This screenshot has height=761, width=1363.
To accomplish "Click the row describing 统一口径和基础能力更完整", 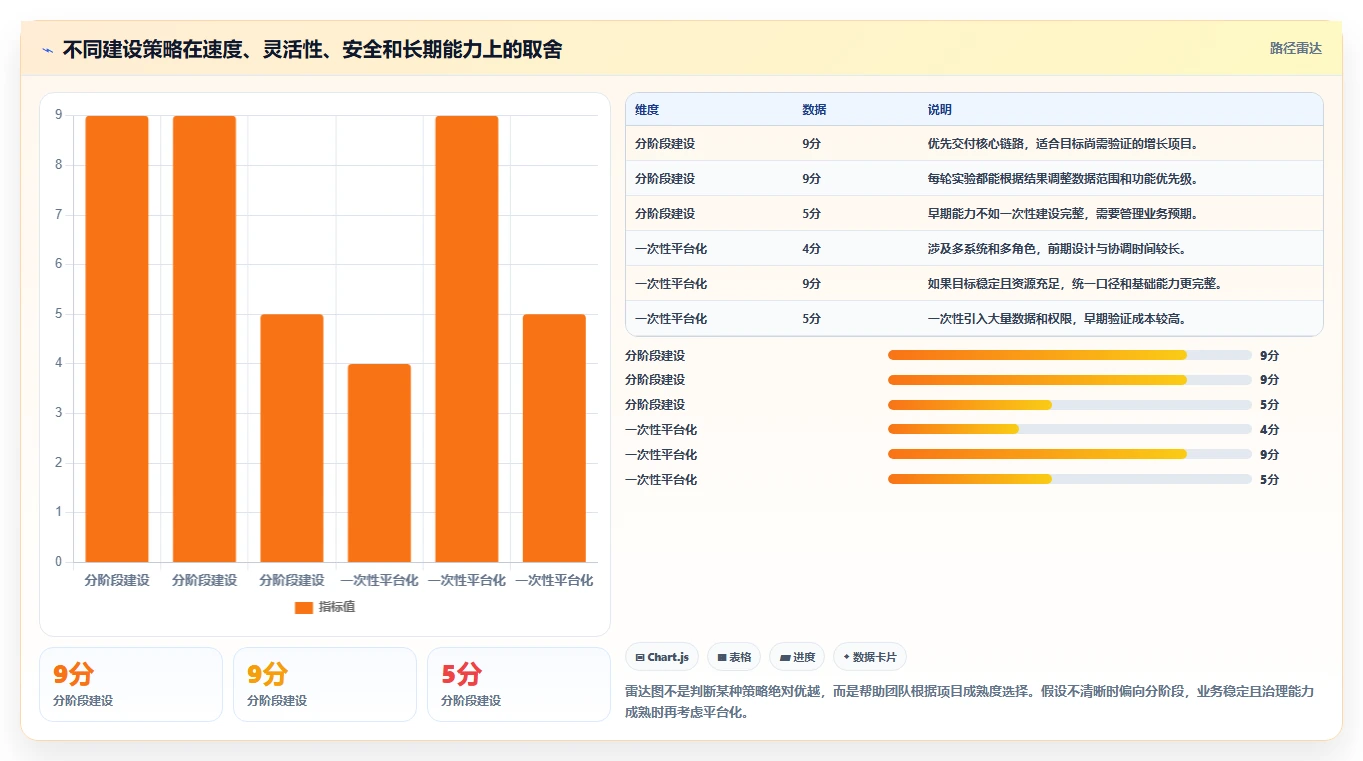I will coord(974,283).
